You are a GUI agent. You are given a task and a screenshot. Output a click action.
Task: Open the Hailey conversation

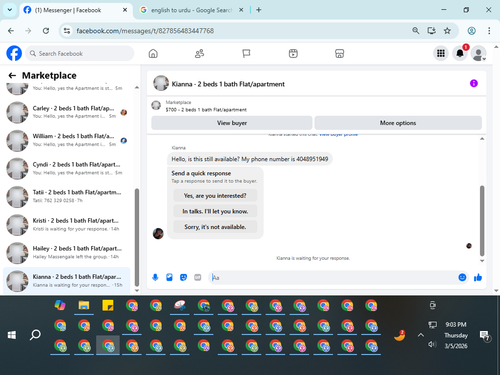67,252
